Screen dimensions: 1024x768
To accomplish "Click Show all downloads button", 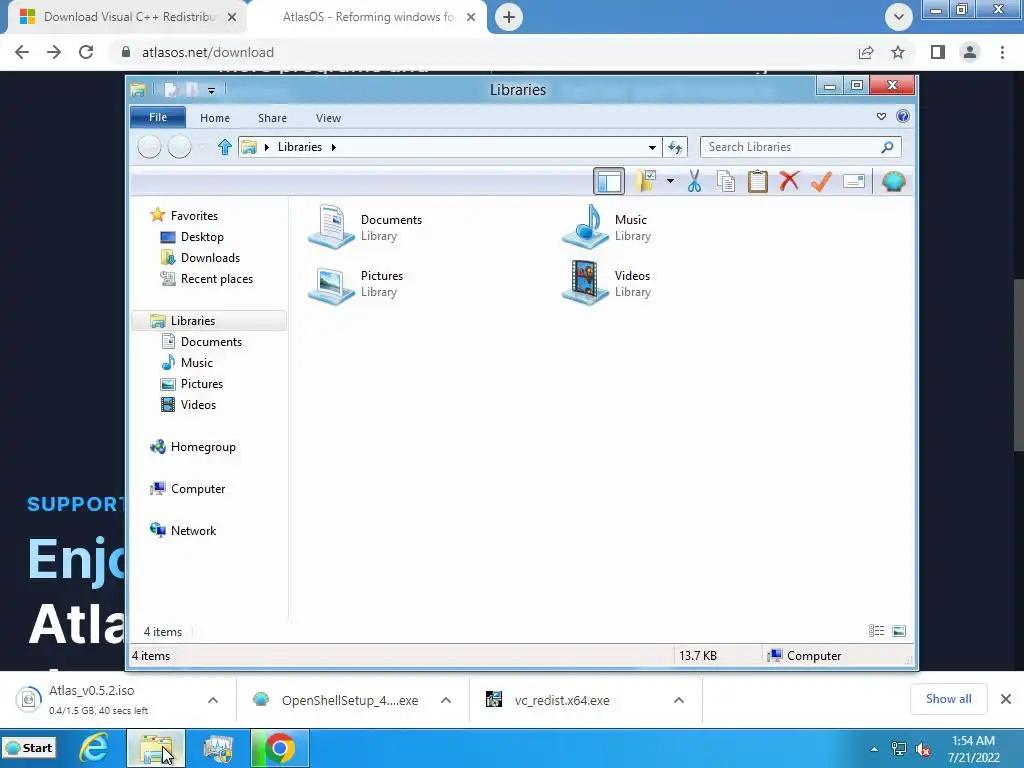I will 948,699.
